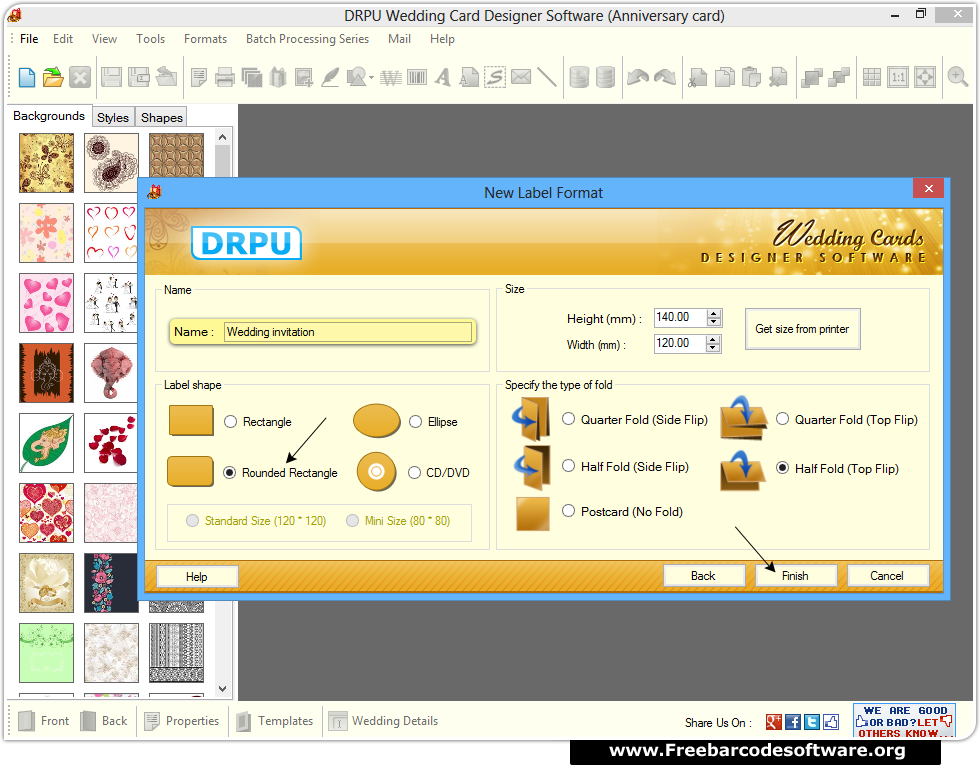Viewport: 980px width, 765px height.
Task: Open the Tools menu
Action: (x=151, y=39)
